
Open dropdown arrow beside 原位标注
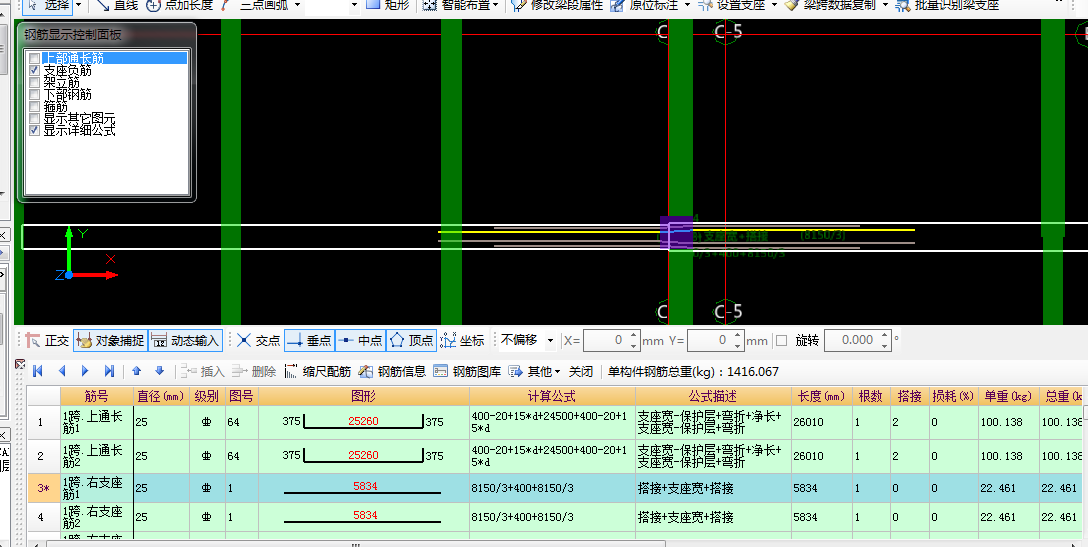687,5
